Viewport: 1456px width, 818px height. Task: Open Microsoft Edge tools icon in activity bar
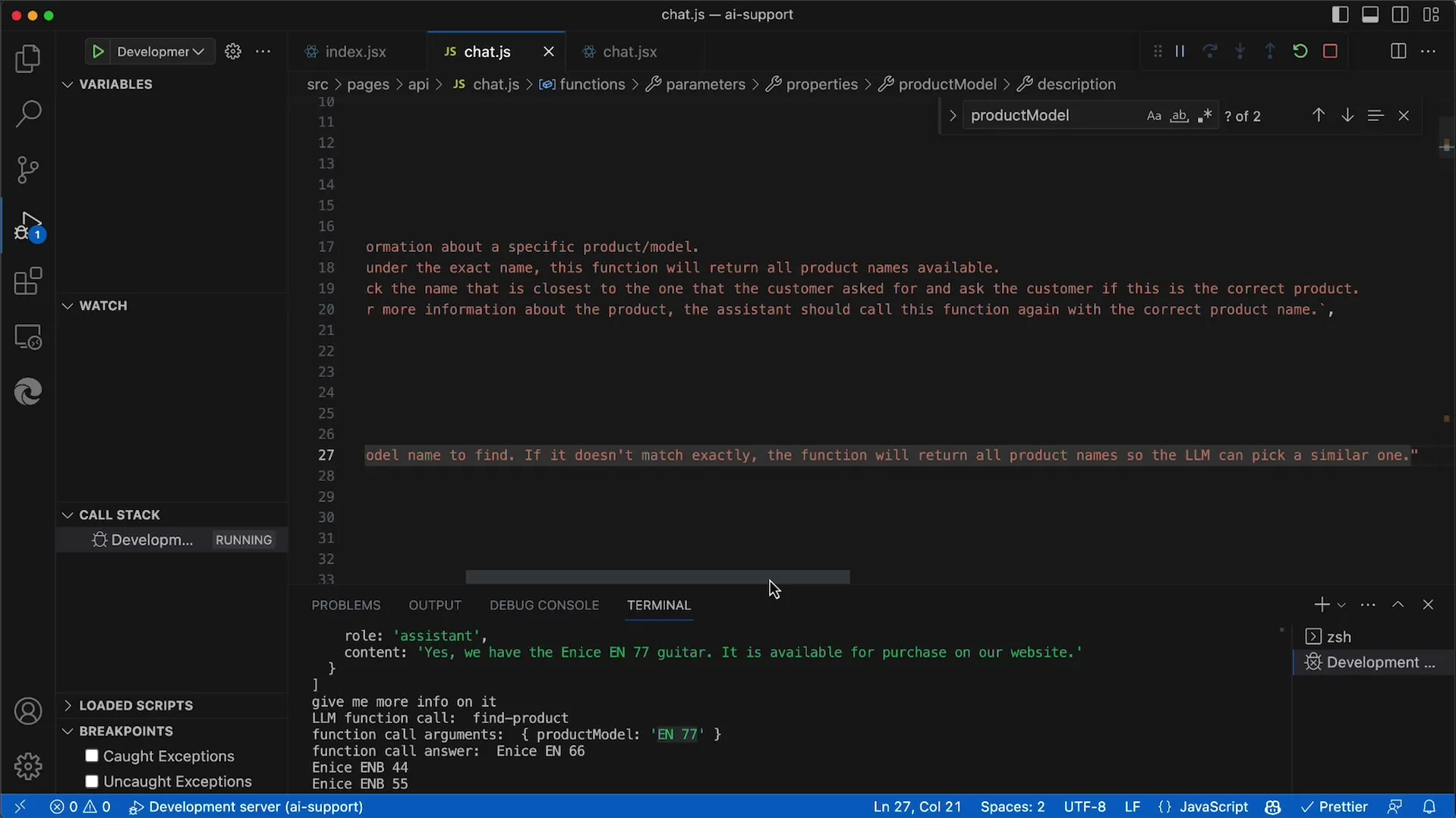pos(28,392)
